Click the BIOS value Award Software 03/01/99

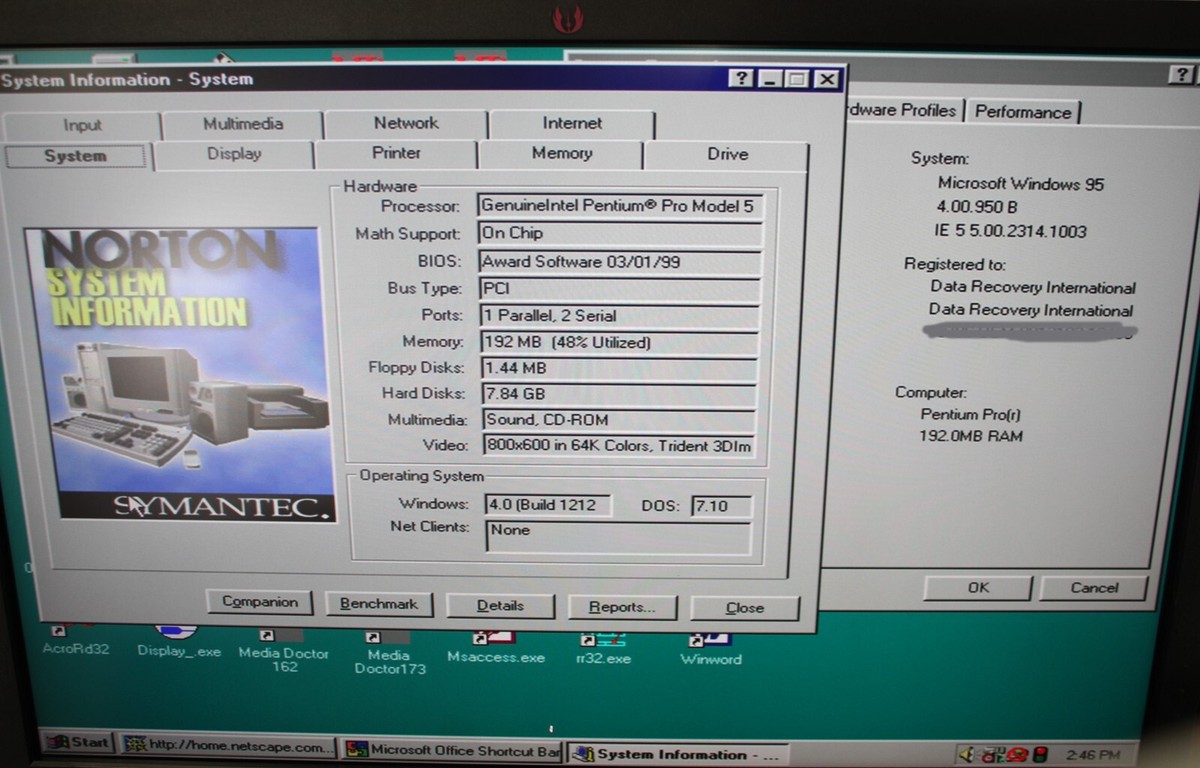(x=619, y=261)
